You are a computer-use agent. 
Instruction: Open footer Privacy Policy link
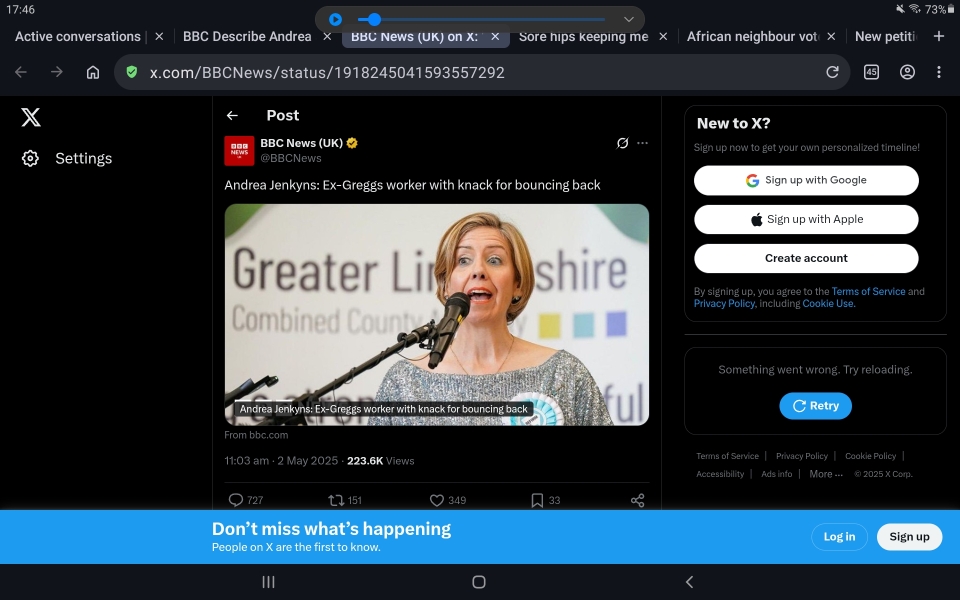[x=802, y=456]
